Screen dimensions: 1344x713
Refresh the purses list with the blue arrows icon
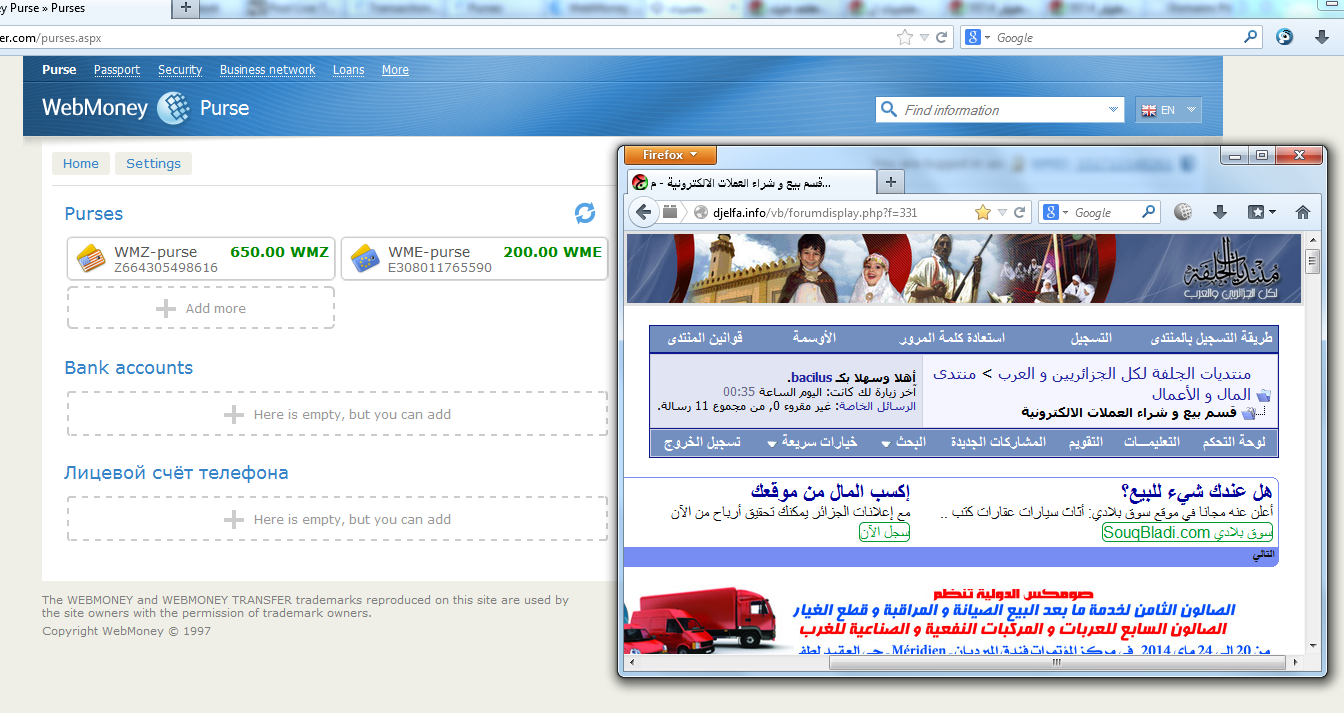tap(585, 213)
